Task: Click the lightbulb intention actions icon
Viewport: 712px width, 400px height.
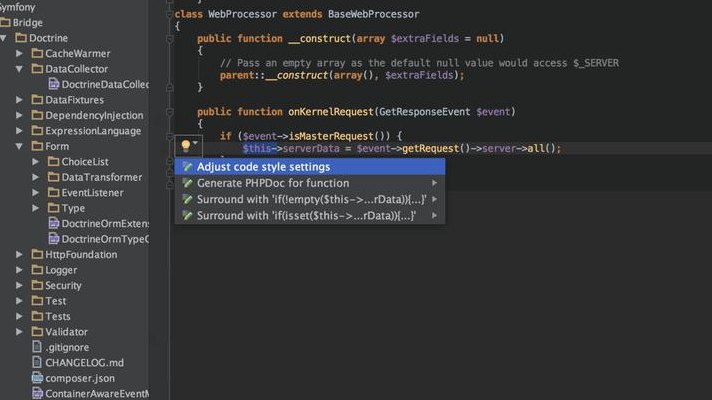Action: 186,146
